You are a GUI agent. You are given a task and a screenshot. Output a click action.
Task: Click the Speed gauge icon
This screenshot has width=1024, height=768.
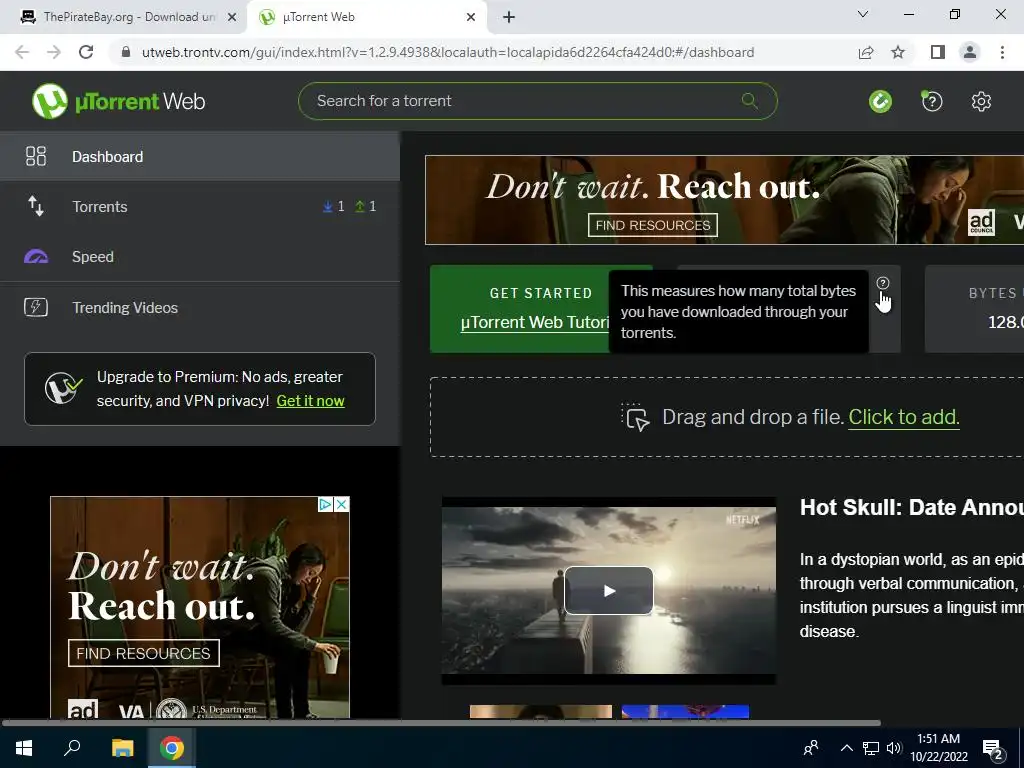pos(36,257)
